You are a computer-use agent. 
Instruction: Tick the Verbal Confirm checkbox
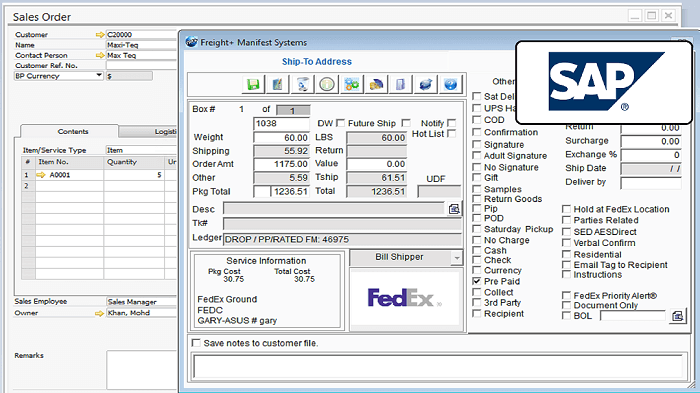(566, 243)
